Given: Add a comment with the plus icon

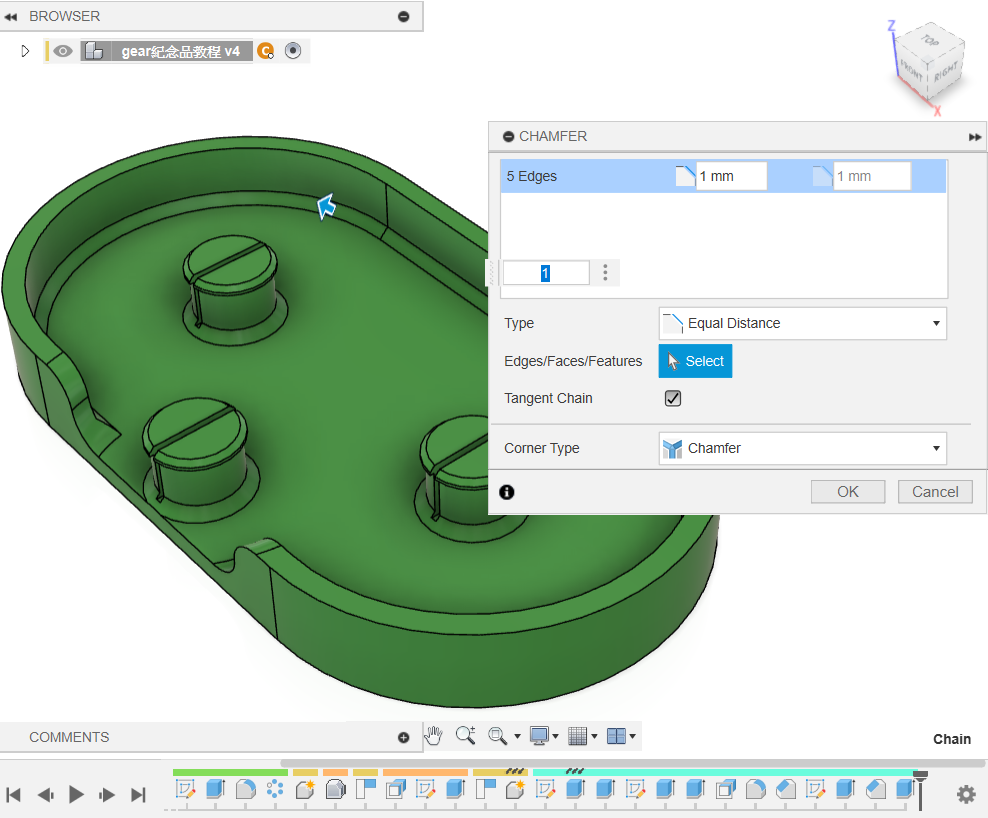Looking at the screenshot, I should click(x=404, y=737).
